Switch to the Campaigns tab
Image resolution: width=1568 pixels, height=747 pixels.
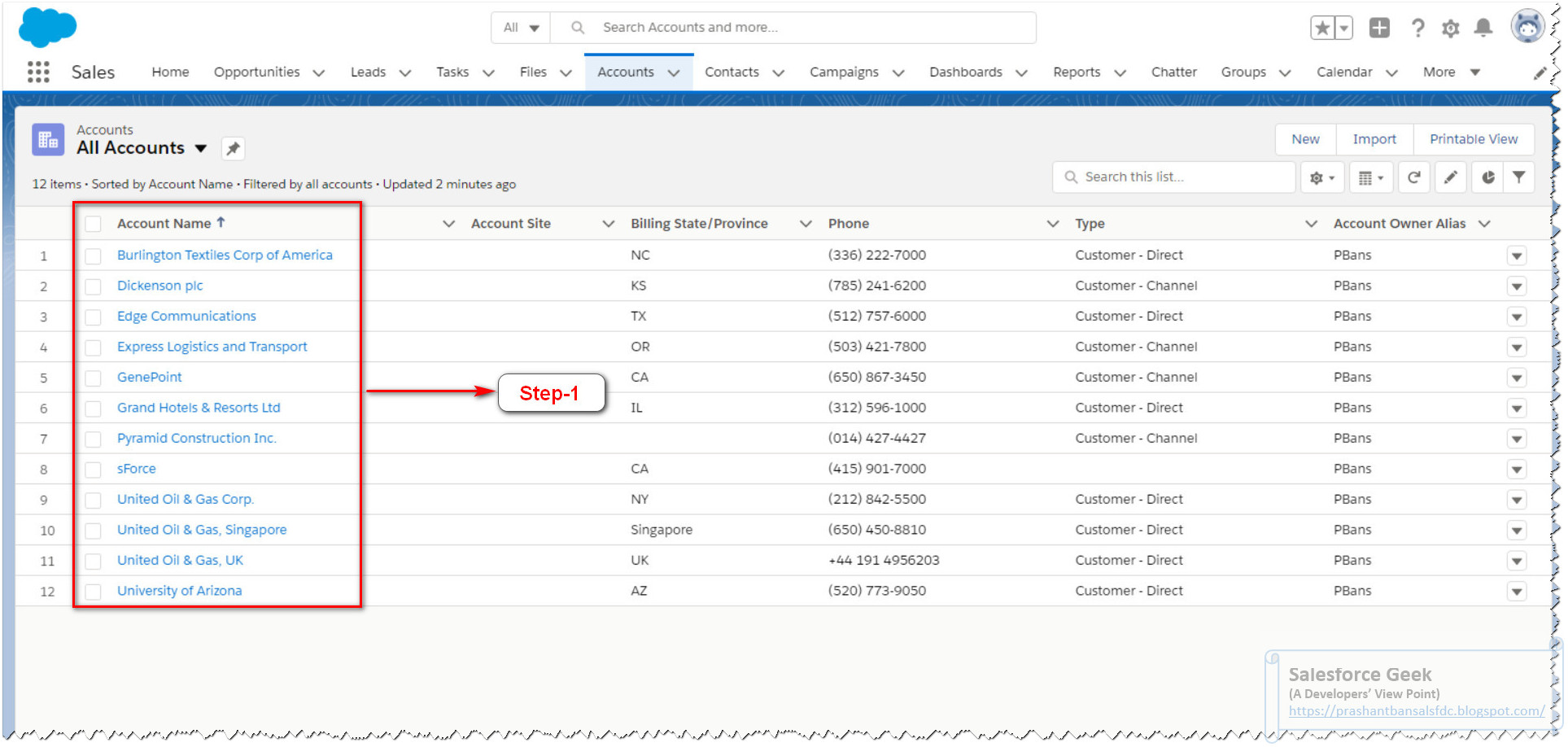(844, 72)
